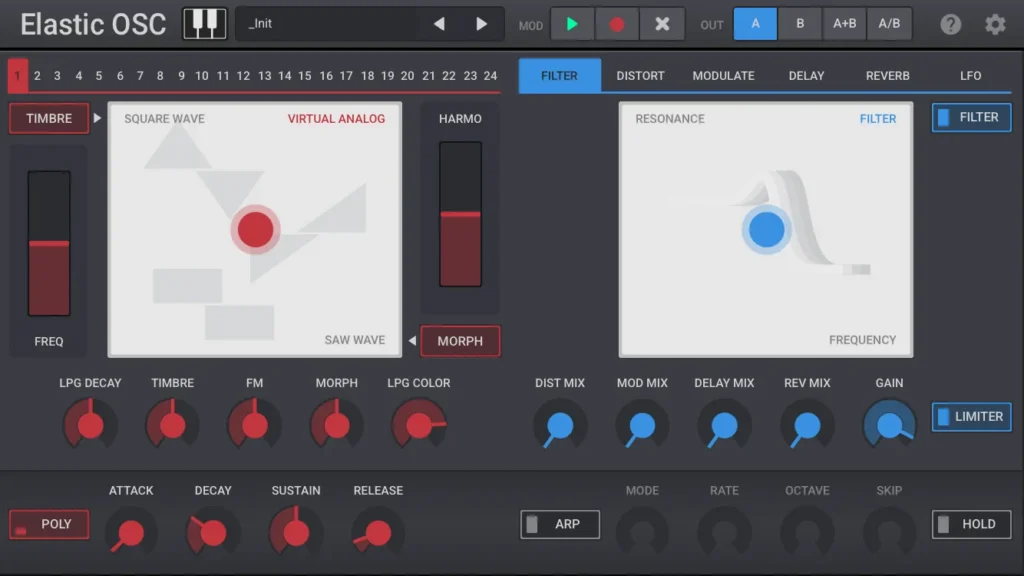1024x576 pixels.
Task: Open the piano keyboard icon
Action: pos(204,24)
